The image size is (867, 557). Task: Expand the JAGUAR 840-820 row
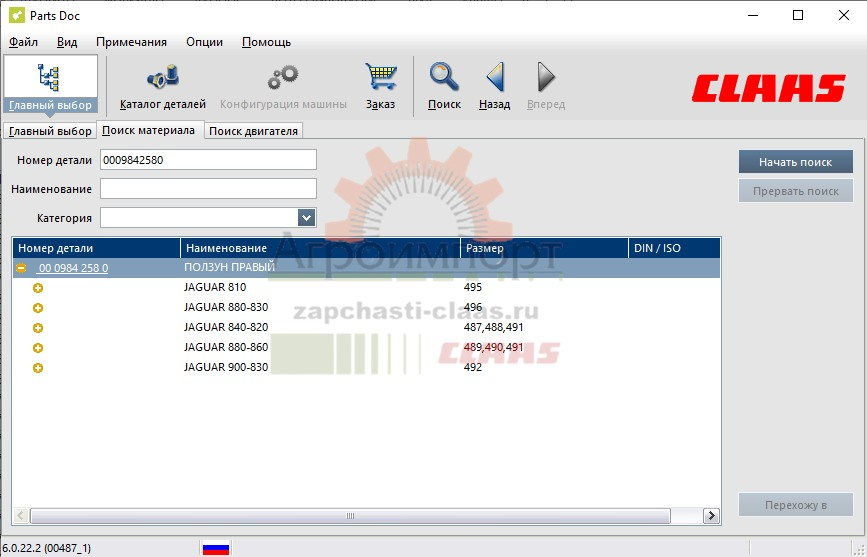tap(38, 328)
